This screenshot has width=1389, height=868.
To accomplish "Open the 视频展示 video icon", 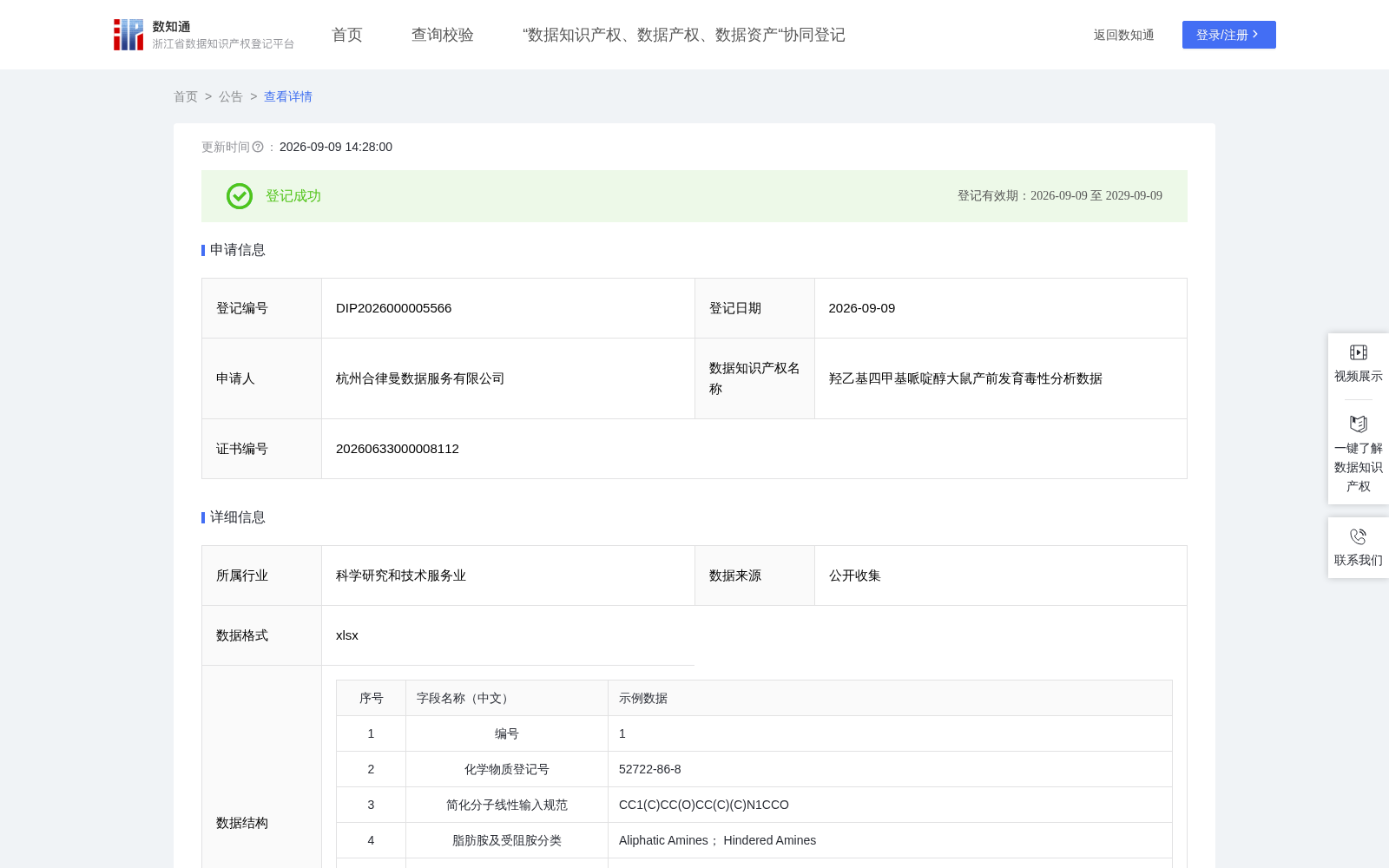I will coord(1359,352).
